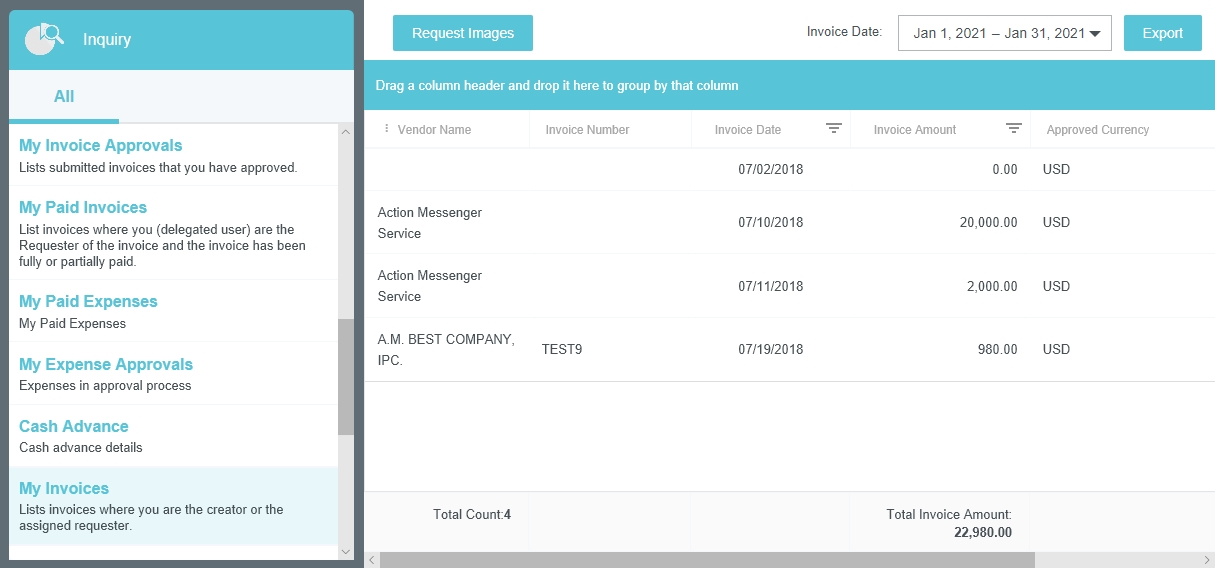Screen dimensions: 1215x568
Task: Open My Invoice Approvals inquiry
Action: coord(100,146)
